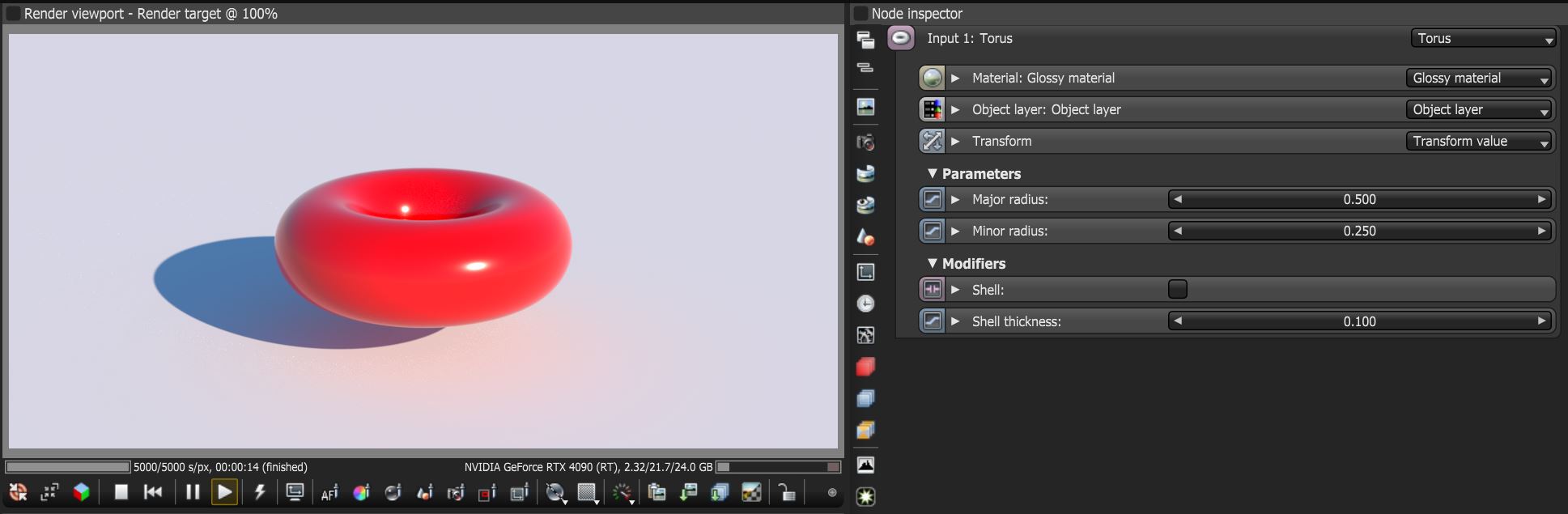Pause the rendering
The image size is (1568, 514).
tap(193, 492)
